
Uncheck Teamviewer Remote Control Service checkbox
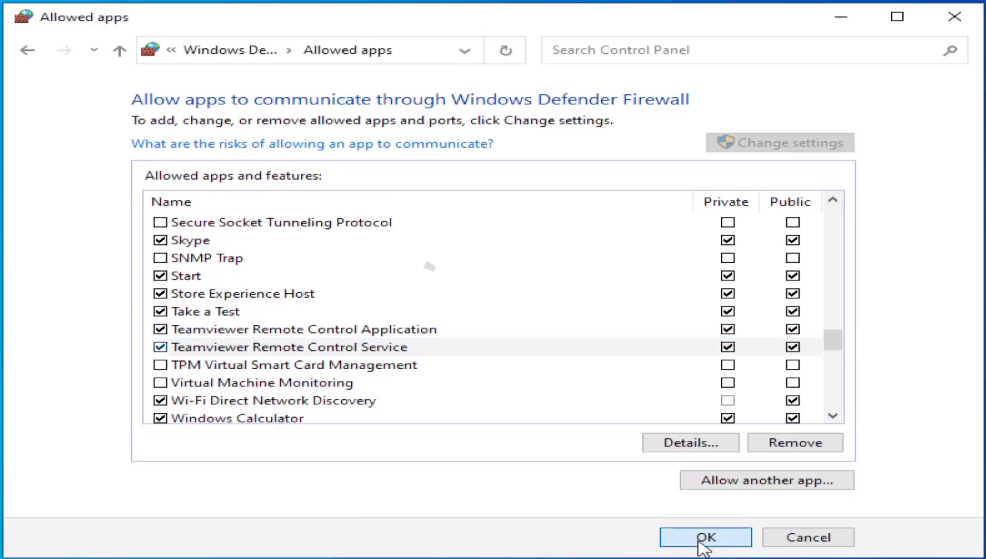pos(160,347)
